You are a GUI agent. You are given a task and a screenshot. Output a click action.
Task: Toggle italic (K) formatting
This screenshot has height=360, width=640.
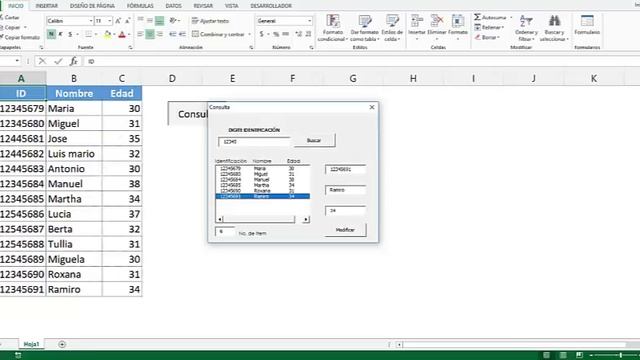(60, 34)
